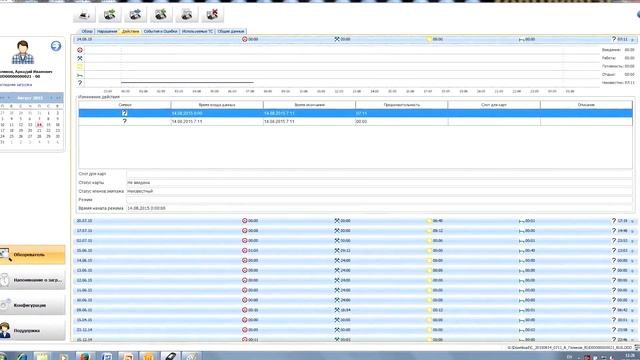Open the Напоминание о загр... sidebar section

pyautogui.click(x=32, y=280)
